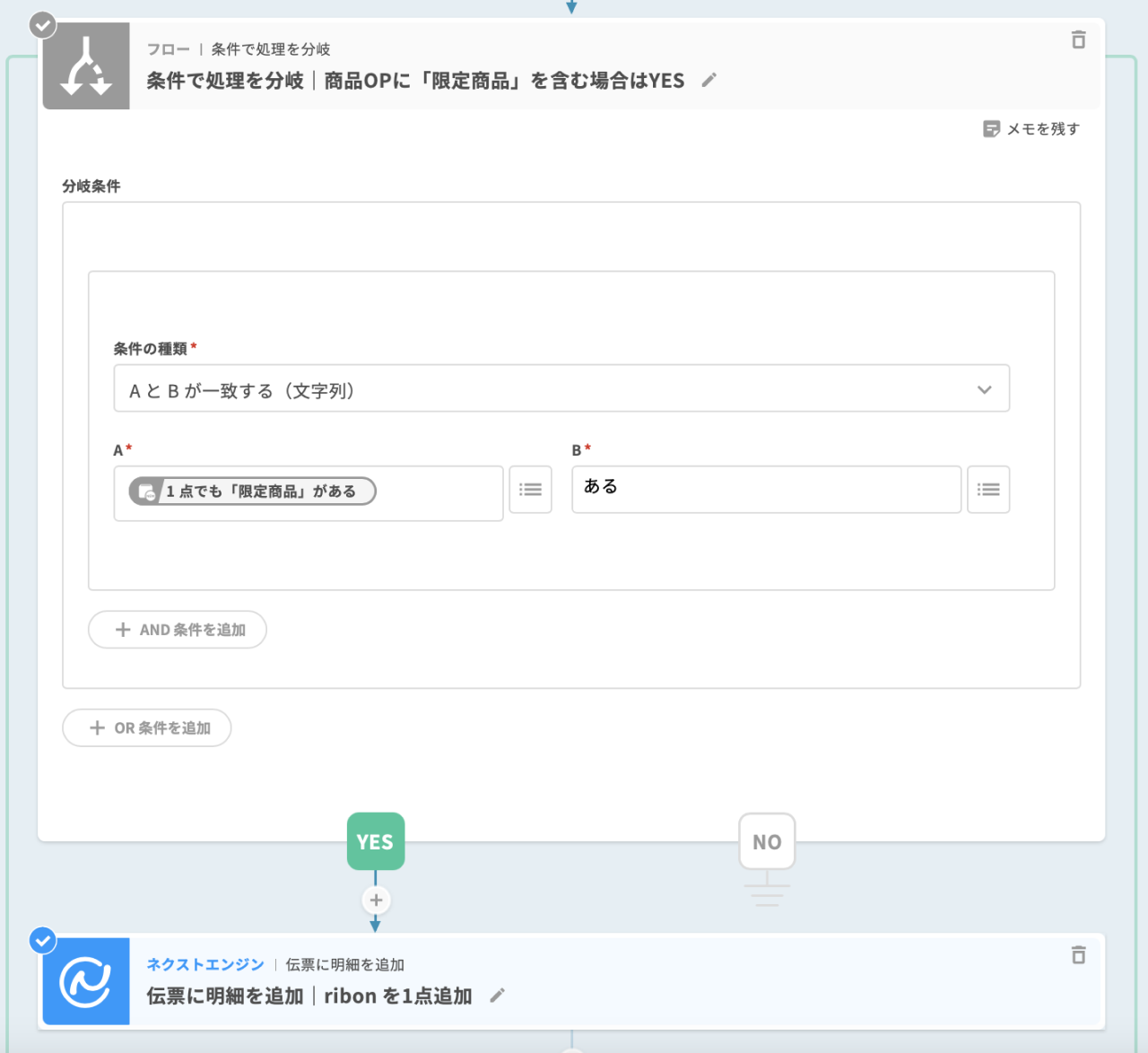
Task: Click the B input field containing ある
Action: 766,490
